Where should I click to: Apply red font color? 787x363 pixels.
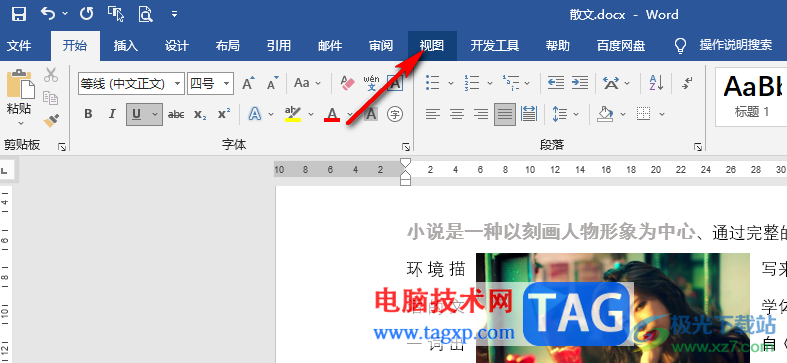[x=332, y=114]
